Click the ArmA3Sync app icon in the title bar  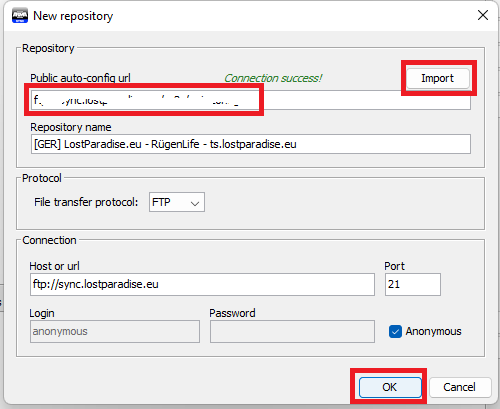[x=20, y=16]
